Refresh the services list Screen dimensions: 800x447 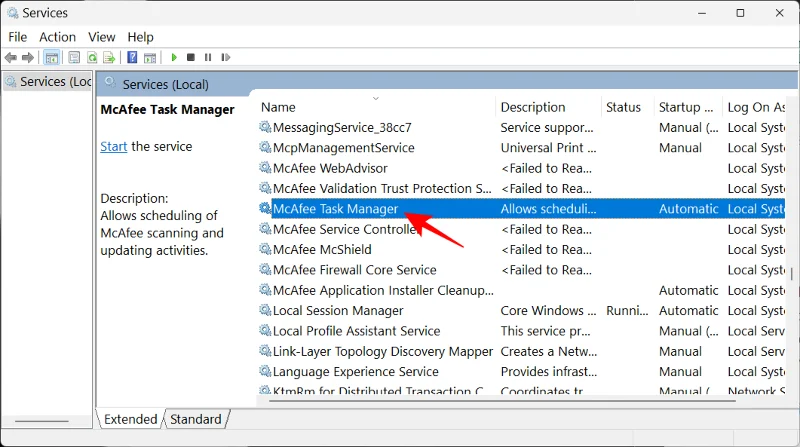92,58
